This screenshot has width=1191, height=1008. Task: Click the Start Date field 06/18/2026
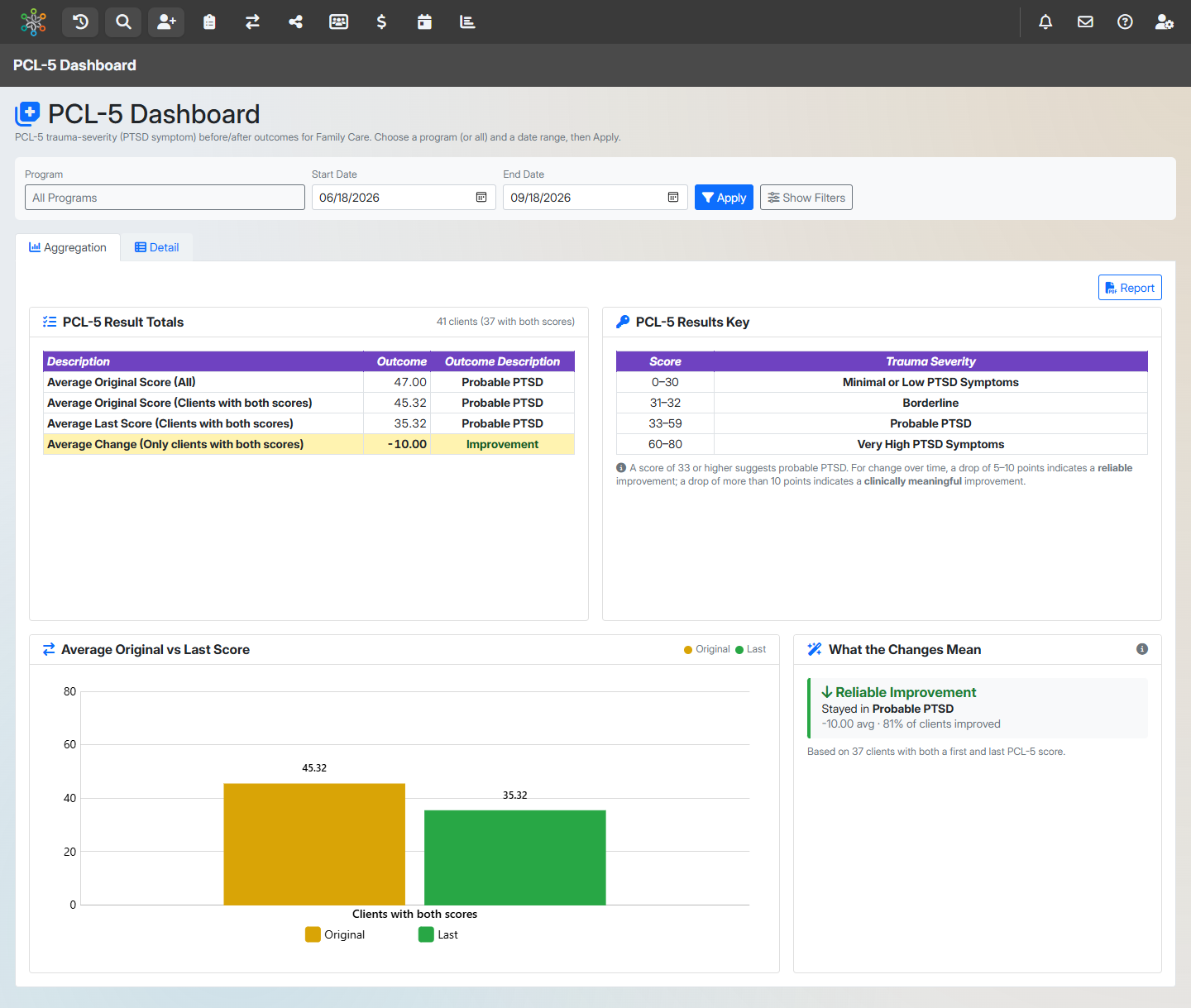[404, 197]
